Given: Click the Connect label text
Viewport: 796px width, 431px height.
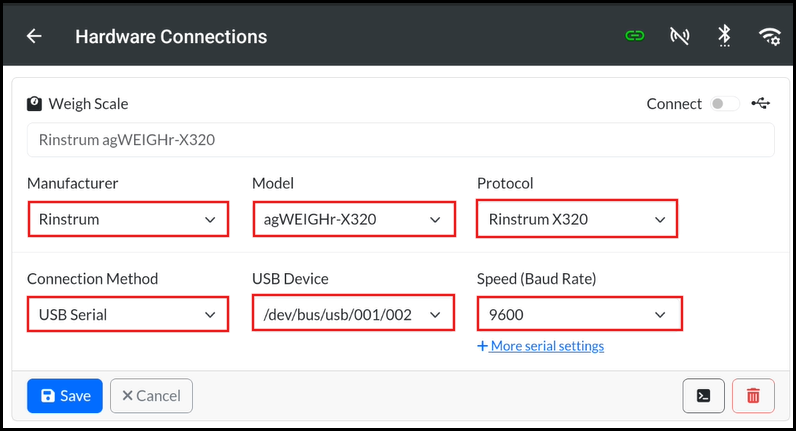Looking at the screenshot, I should point(674,104).
